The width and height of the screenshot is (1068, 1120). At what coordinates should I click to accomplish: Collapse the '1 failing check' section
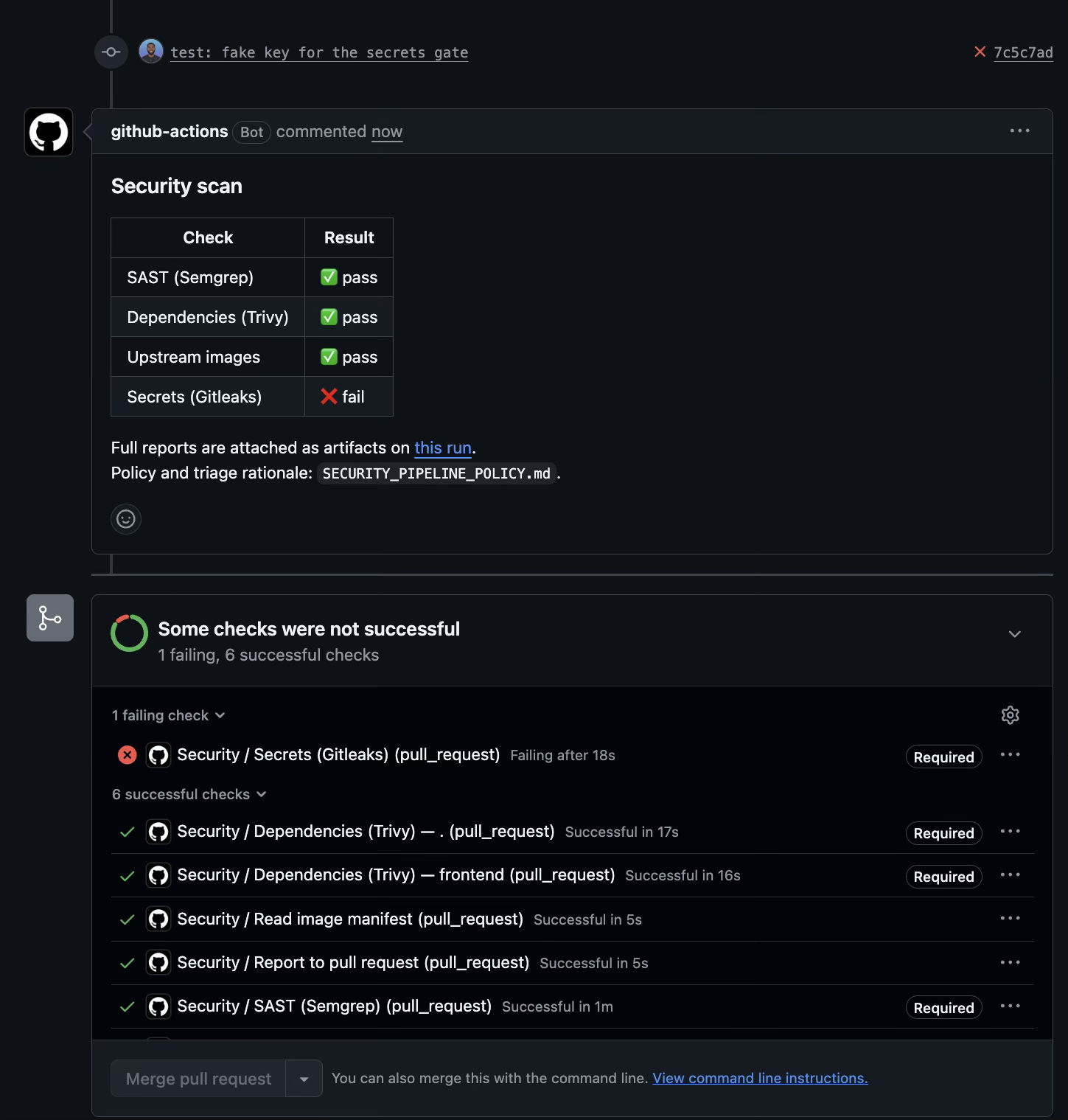168,715
